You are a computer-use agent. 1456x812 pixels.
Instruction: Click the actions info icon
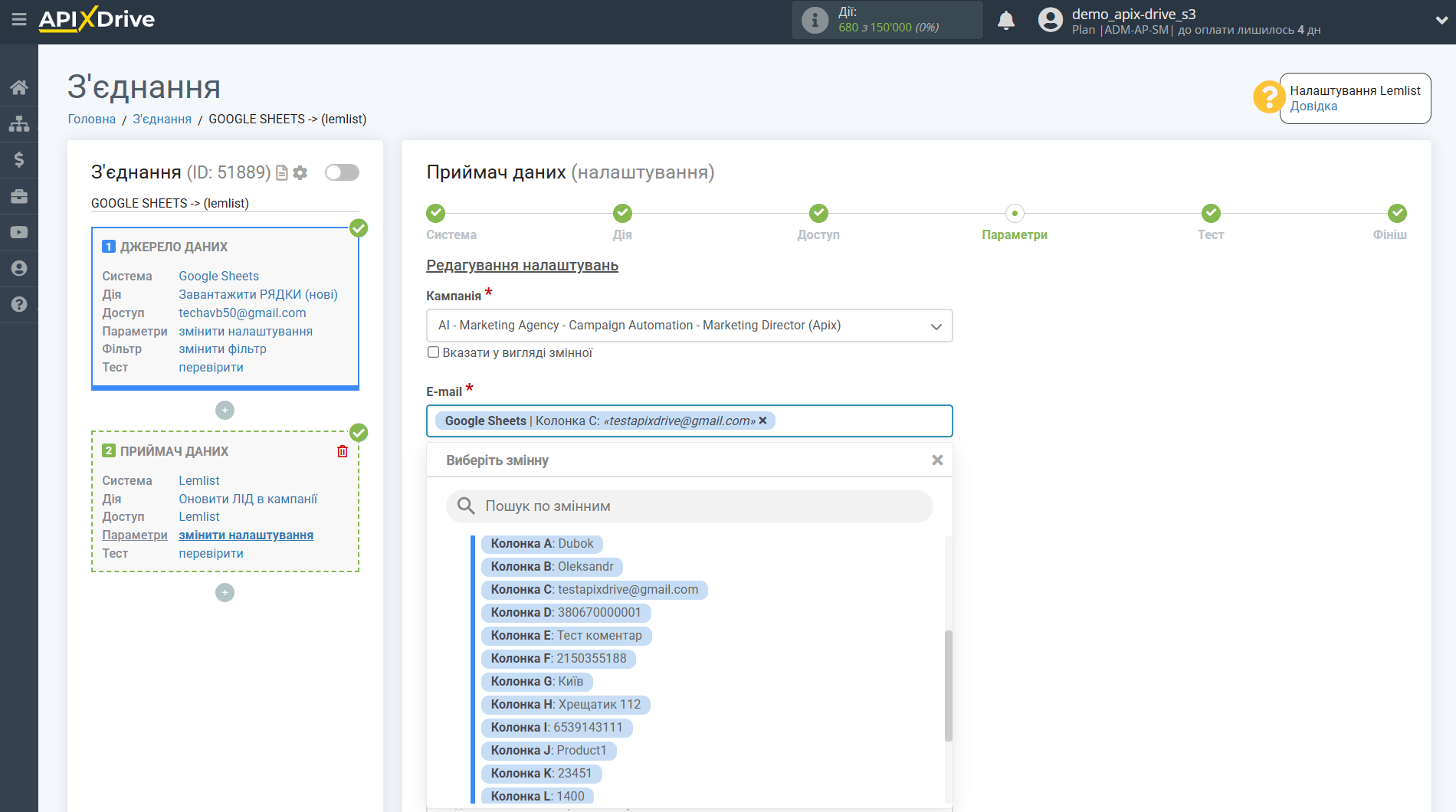coord(815,21)
